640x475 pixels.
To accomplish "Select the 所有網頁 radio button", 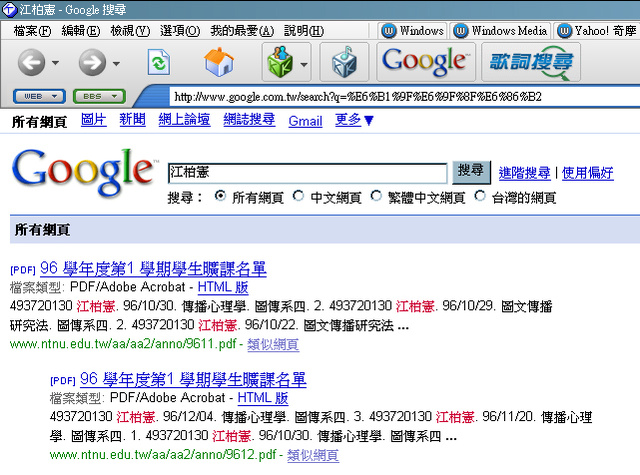I will tap(220, 196).
